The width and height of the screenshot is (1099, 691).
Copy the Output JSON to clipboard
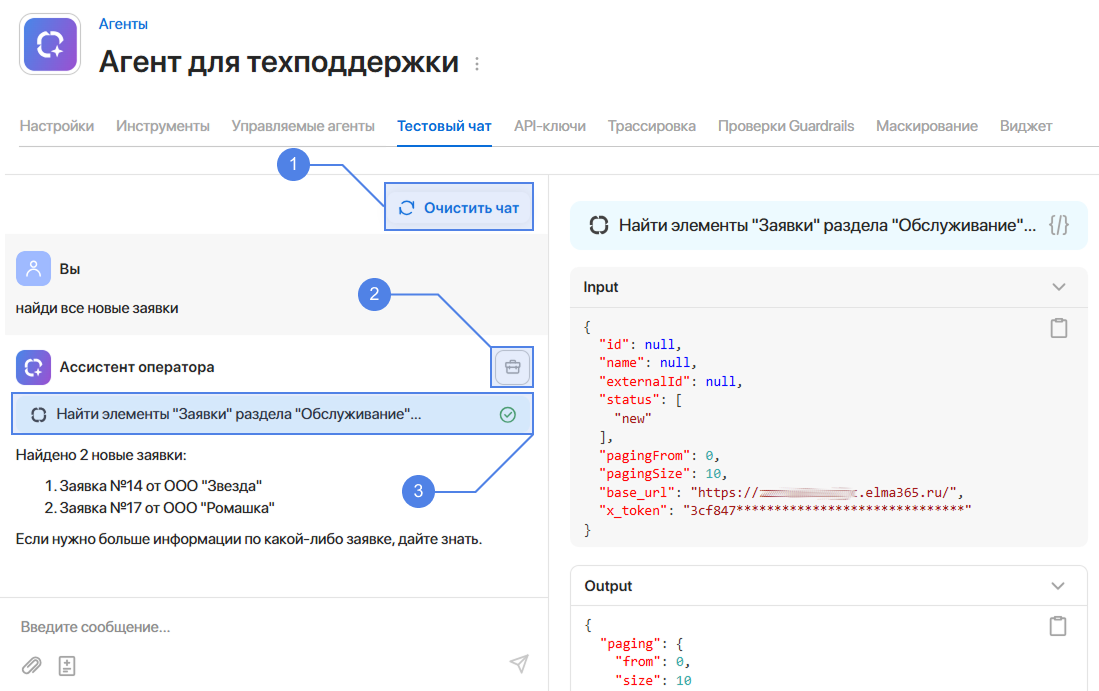[1058, 626]
